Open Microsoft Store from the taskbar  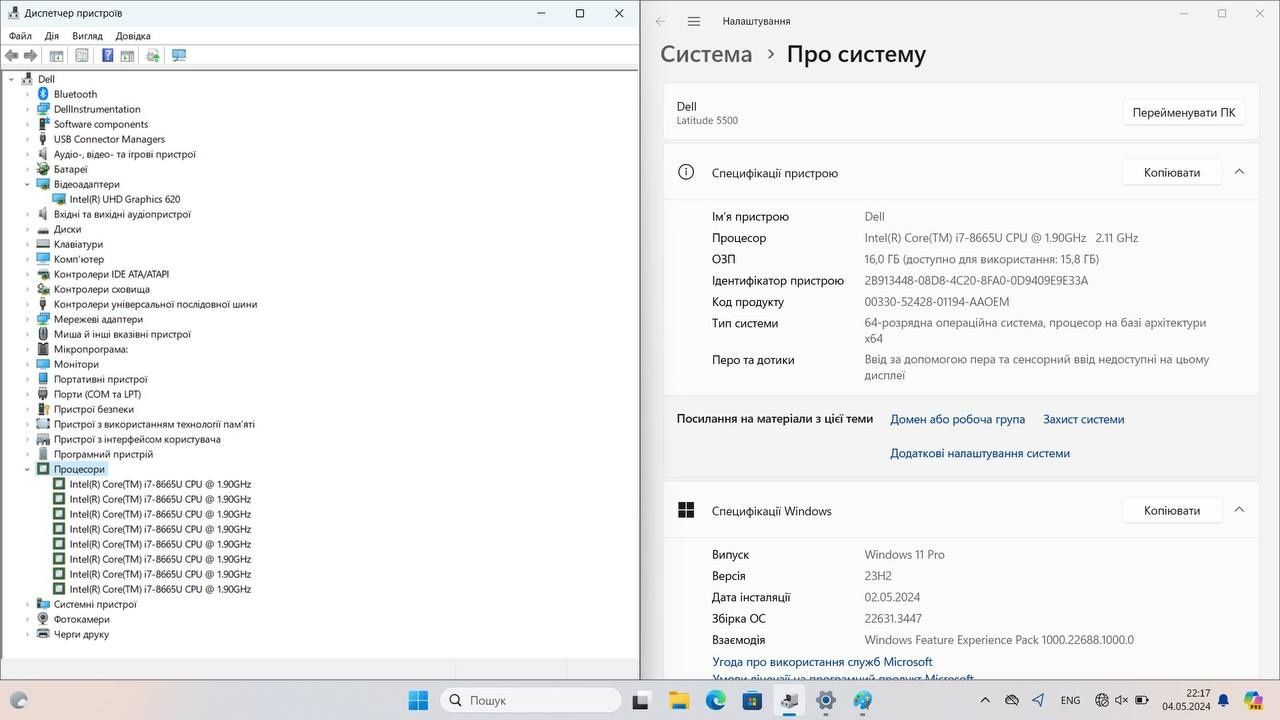coord(752,700)
